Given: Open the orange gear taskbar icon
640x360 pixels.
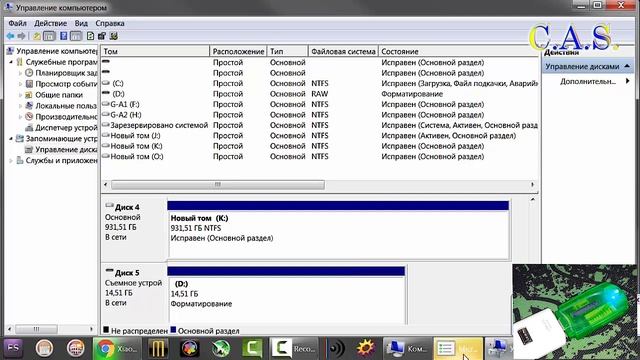Looking at the screenshot, I should pos(366,349).
